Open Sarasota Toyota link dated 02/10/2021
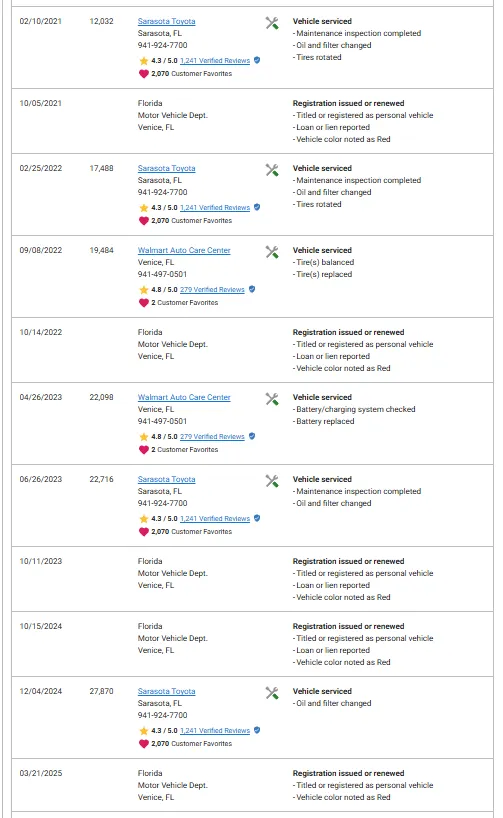The width and height of the screenshot is (503, 818). (166, 21)
